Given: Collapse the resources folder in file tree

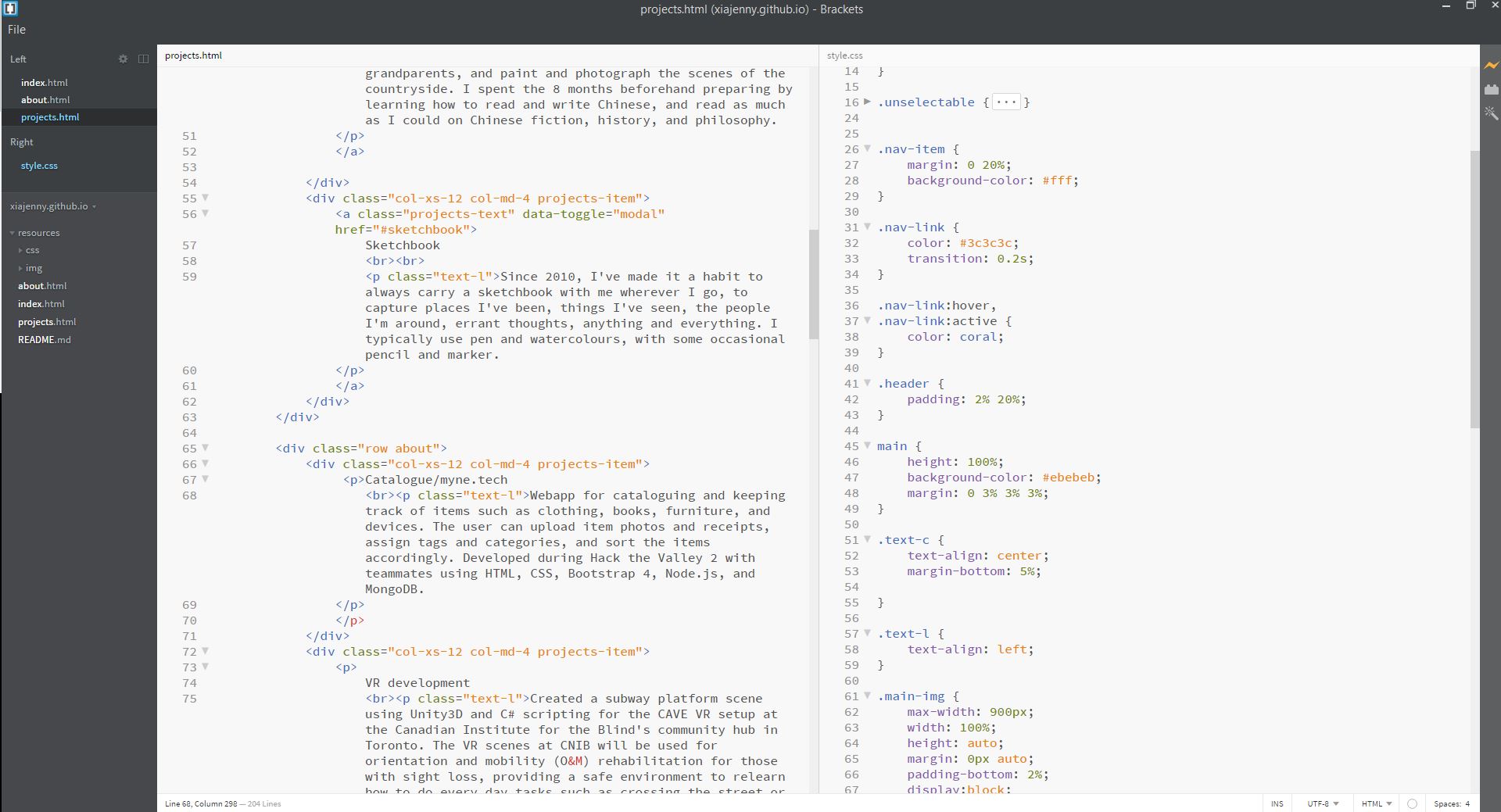Looking at the screenshot, I should tap(13, 233).
